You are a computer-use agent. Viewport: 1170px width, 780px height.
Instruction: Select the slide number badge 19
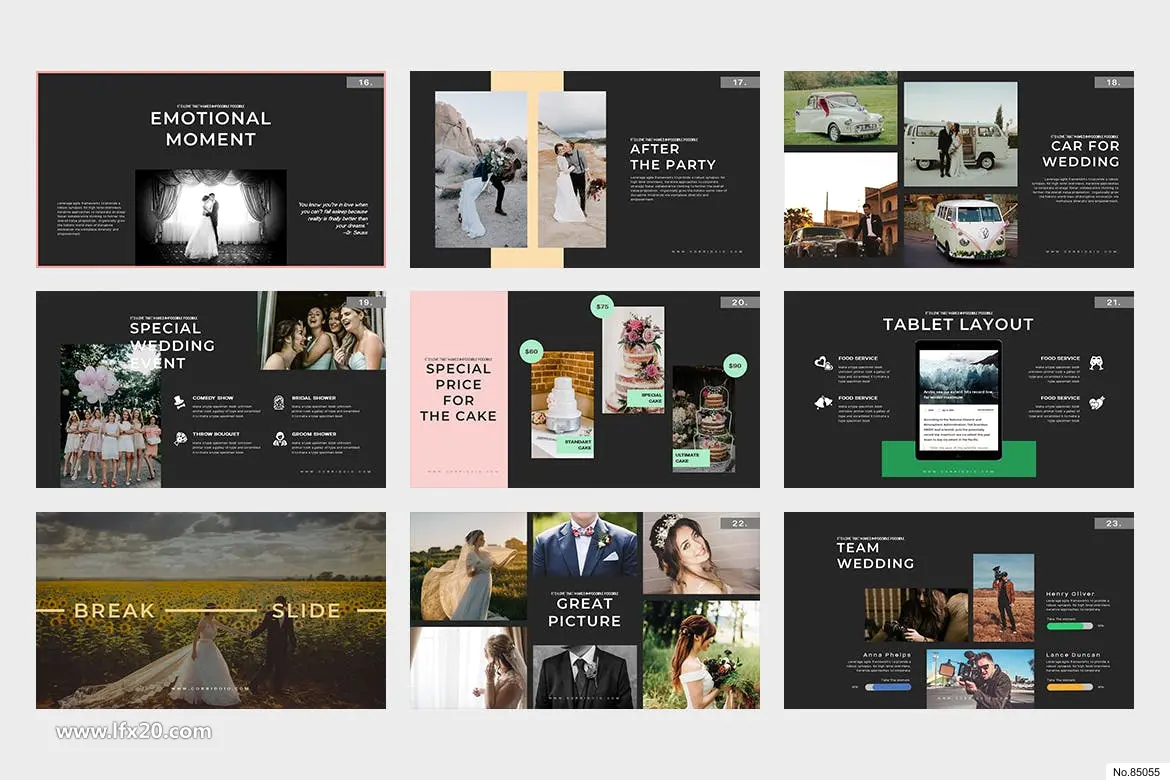pos(366,302)
